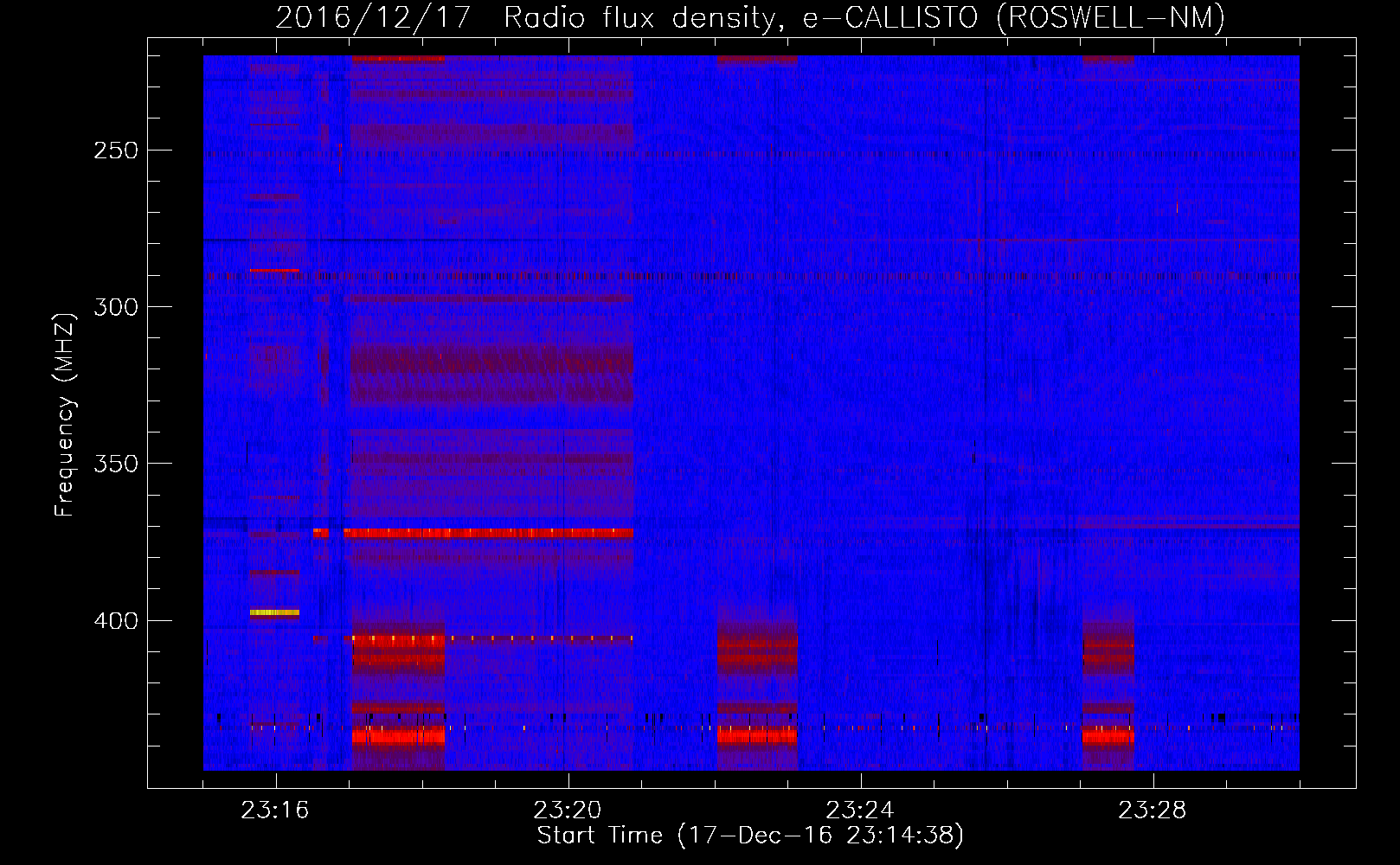Viewport: 1400px width, 865px height.
Task: Click the 23:24 time tick label
Action: pyautogui.click(x=860, y=811)
